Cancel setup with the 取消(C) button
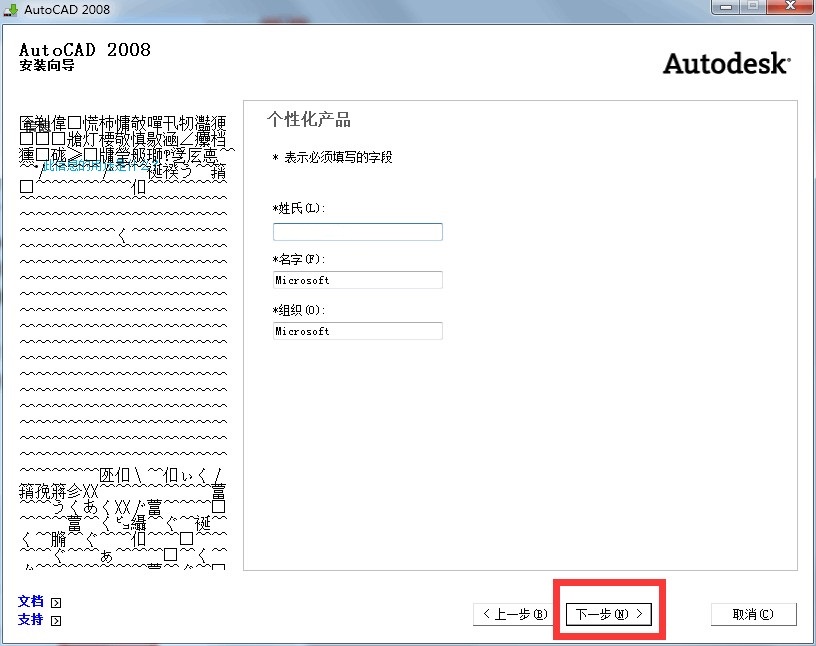The width and height of the screenshot is (816, 646). click(x=753, y=614)
